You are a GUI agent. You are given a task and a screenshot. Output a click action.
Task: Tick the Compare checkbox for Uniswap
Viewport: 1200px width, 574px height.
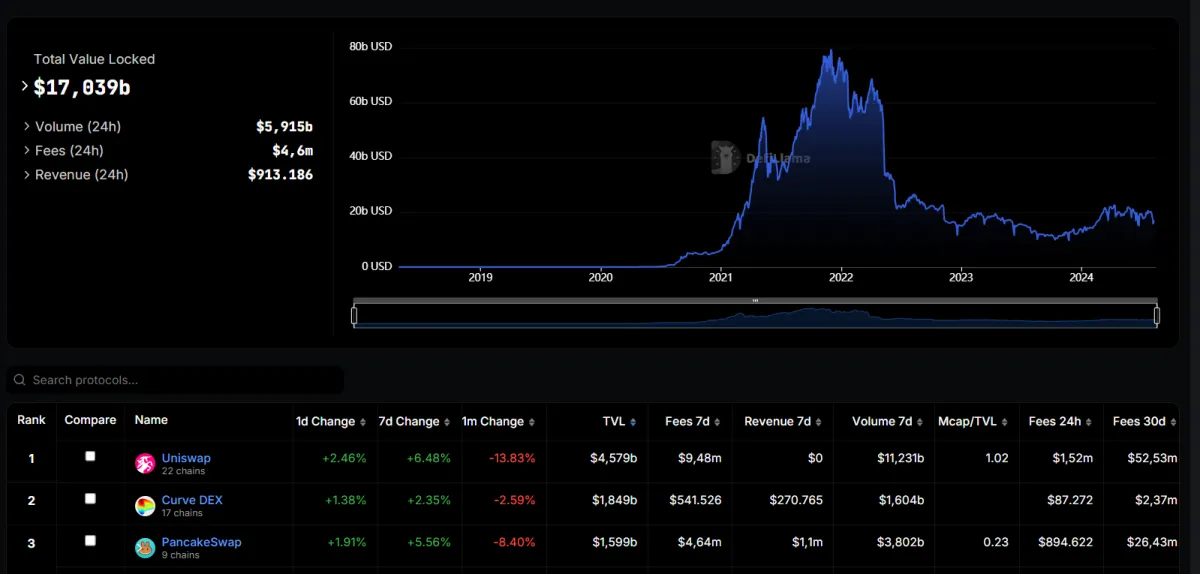click(90, 456)
